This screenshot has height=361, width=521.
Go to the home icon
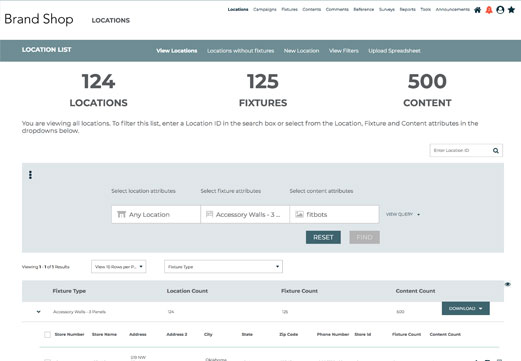[477, 10]
